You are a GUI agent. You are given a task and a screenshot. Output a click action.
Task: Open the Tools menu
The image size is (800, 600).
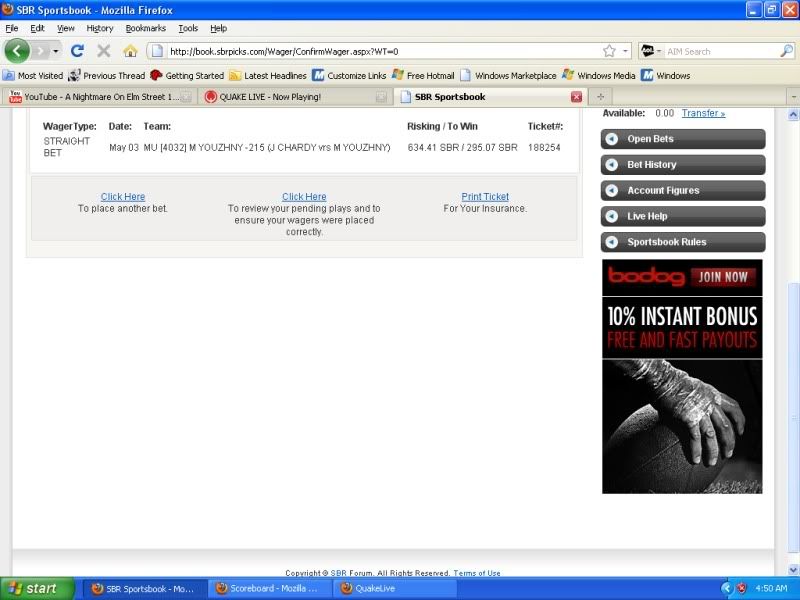tap(188, 28)
